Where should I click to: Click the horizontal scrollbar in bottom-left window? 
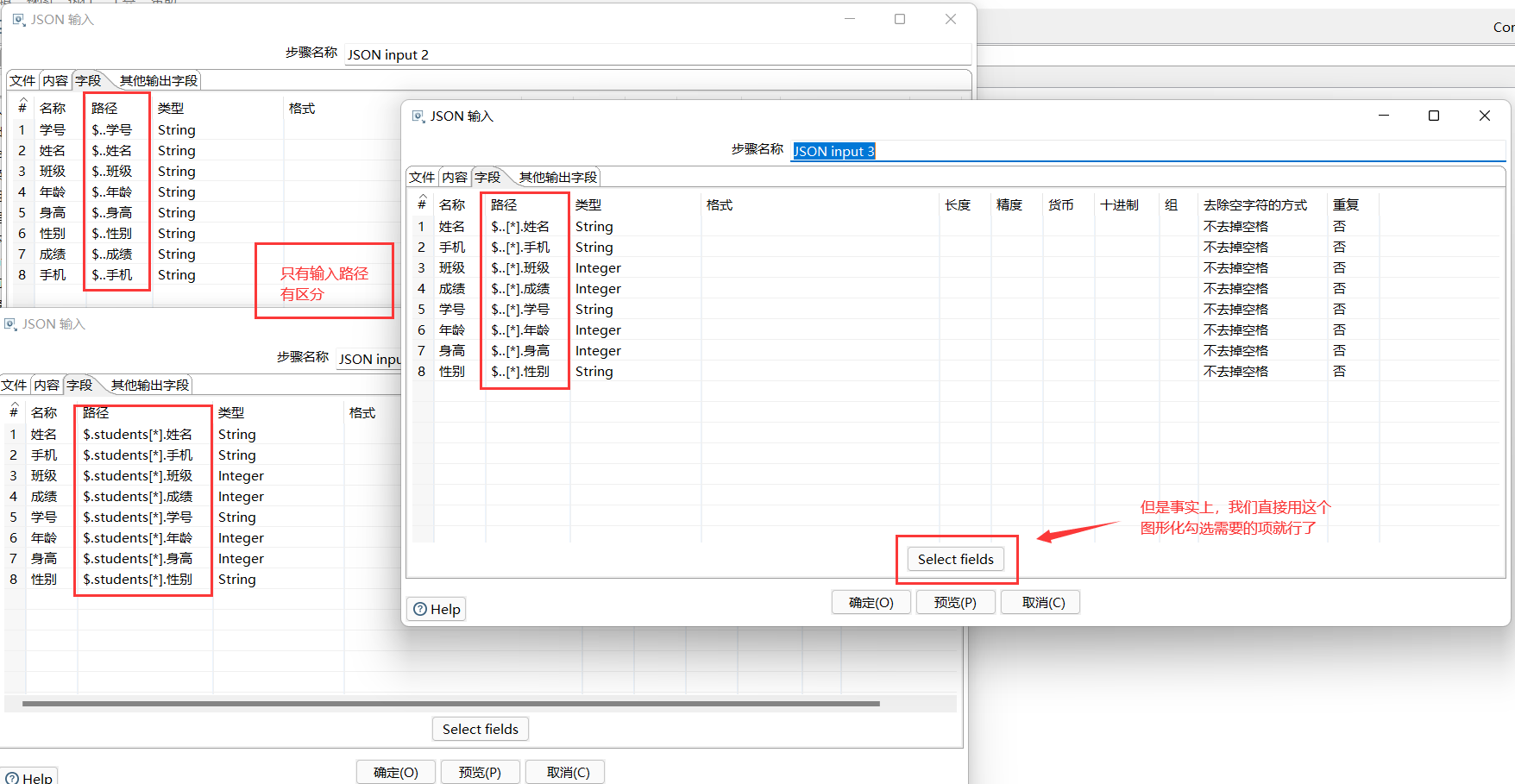[450, 704]
